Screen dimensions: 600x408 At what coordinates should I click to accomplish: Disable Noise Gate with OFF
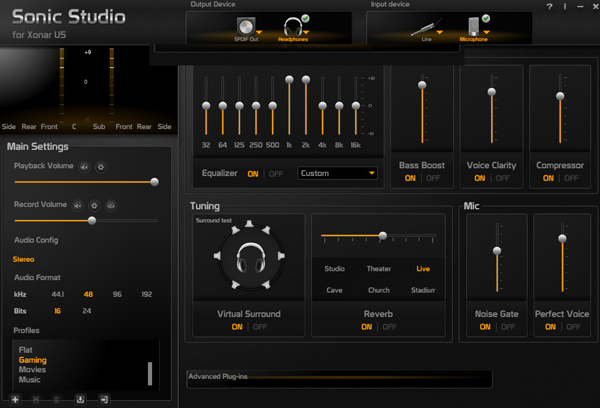(x=508, y=327)
